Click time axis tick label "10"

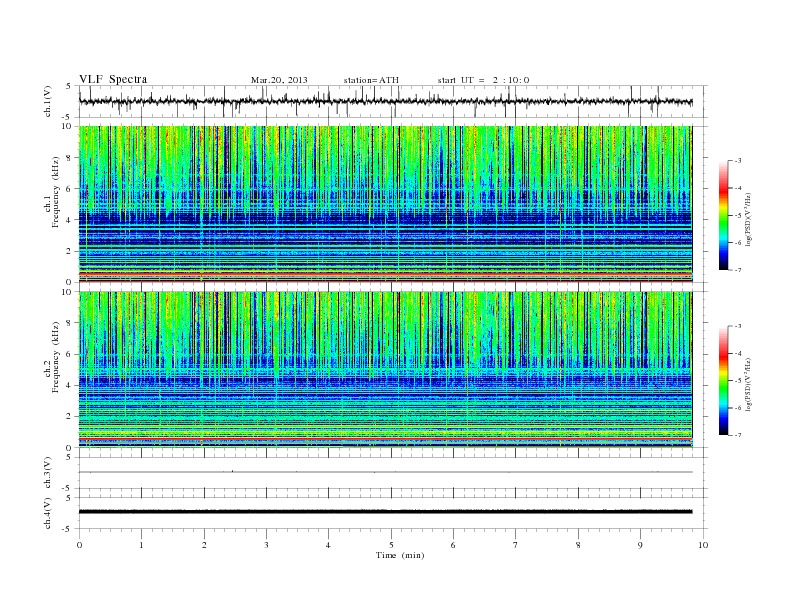[703, 545]
